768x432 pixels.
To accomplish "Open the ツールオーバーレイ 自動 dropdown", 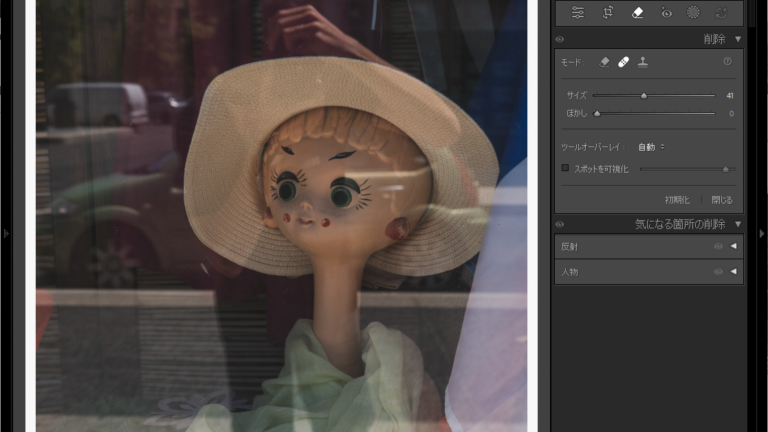I will [x=651, y=147].
